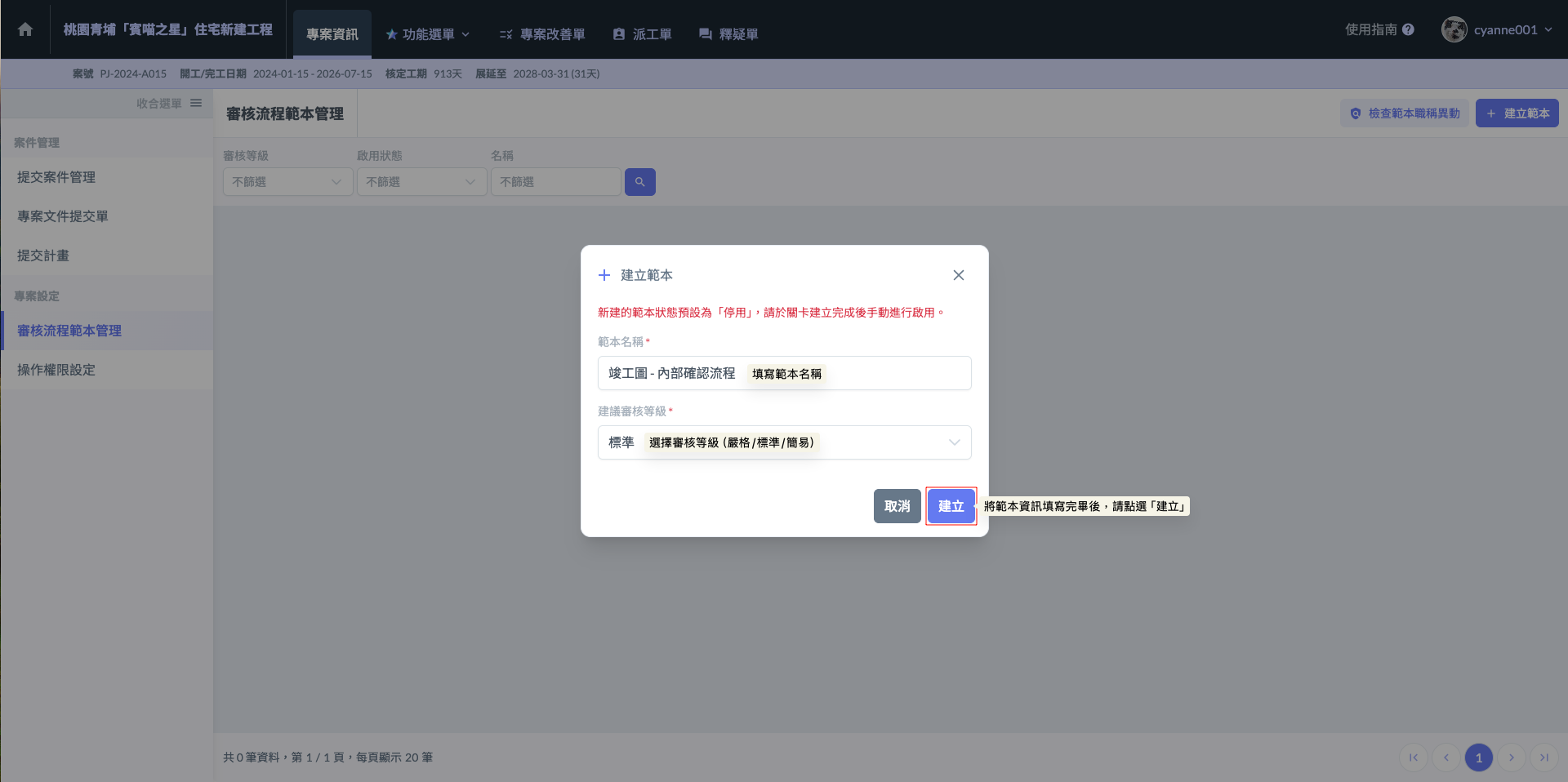Screen dimensions: 1568x782
Task: Open 釋疑單 in top navigation
Action: pos(728,34)
